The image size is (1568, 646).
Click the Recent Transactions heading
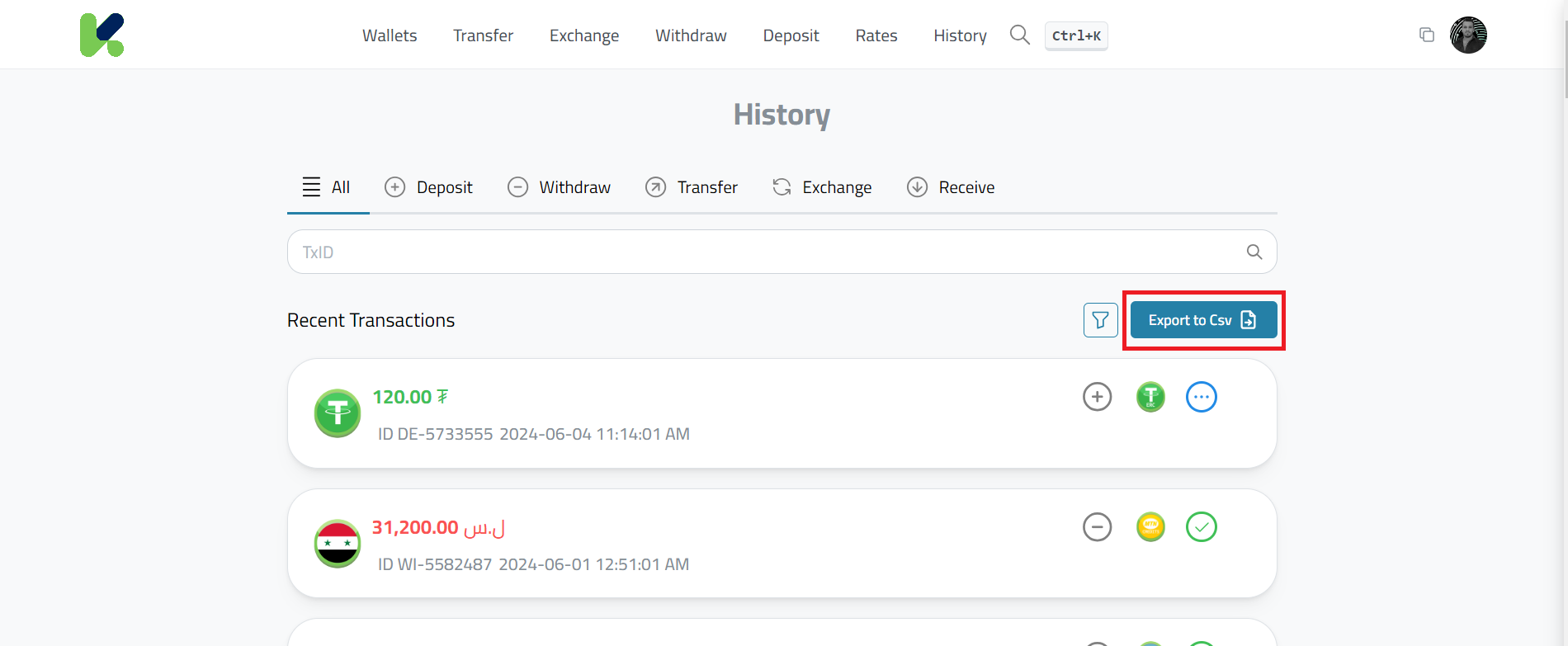click(x=371, y=320)
